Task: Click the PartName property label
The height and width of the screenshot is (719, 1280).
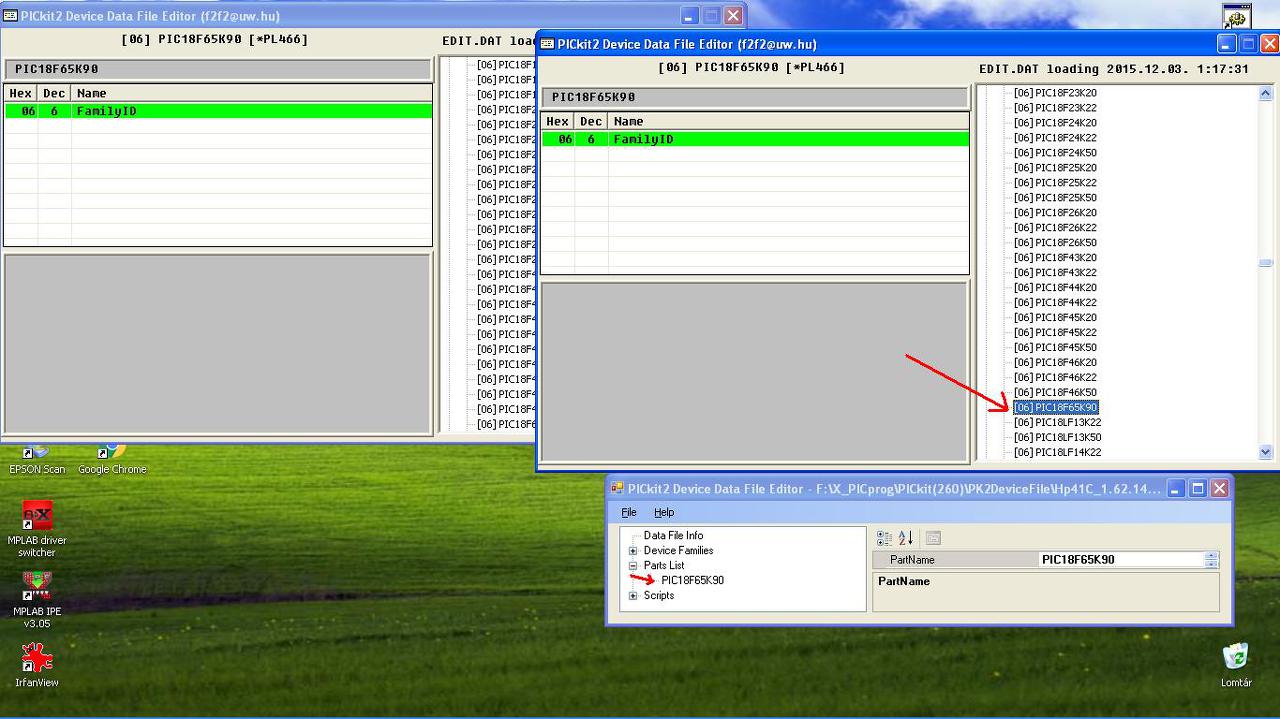Action: (x=912, y=560)
